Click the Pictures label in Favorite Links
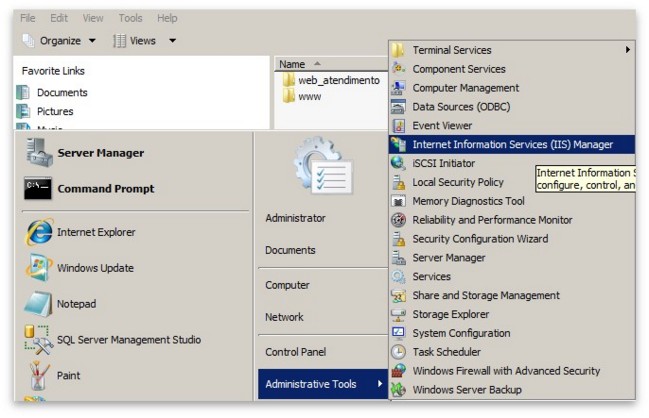The height and width of the screenshot is (418, 649). click(55, 111)
